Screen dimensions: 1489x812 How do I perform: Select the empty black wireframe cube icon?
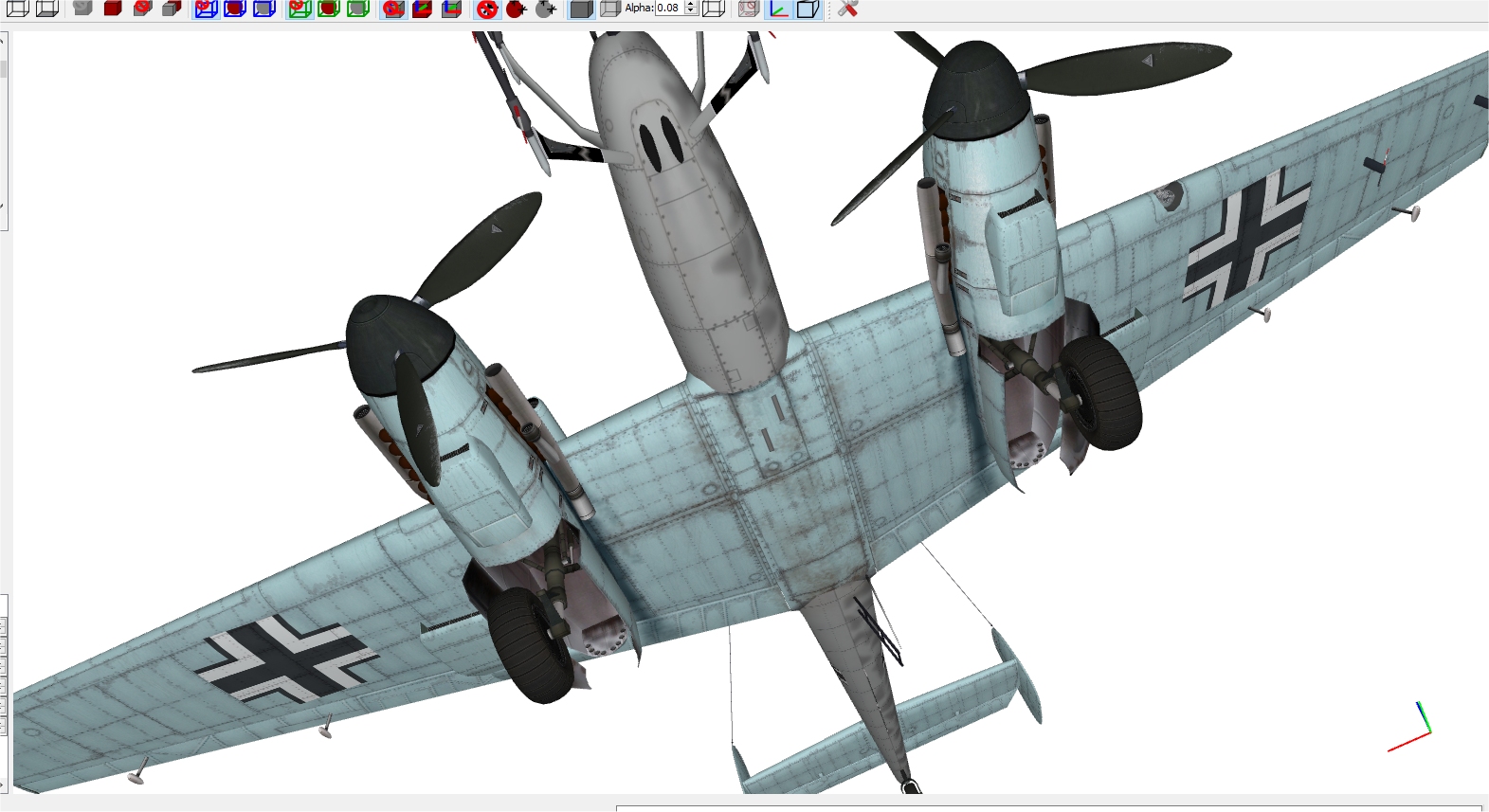[18, 9]
